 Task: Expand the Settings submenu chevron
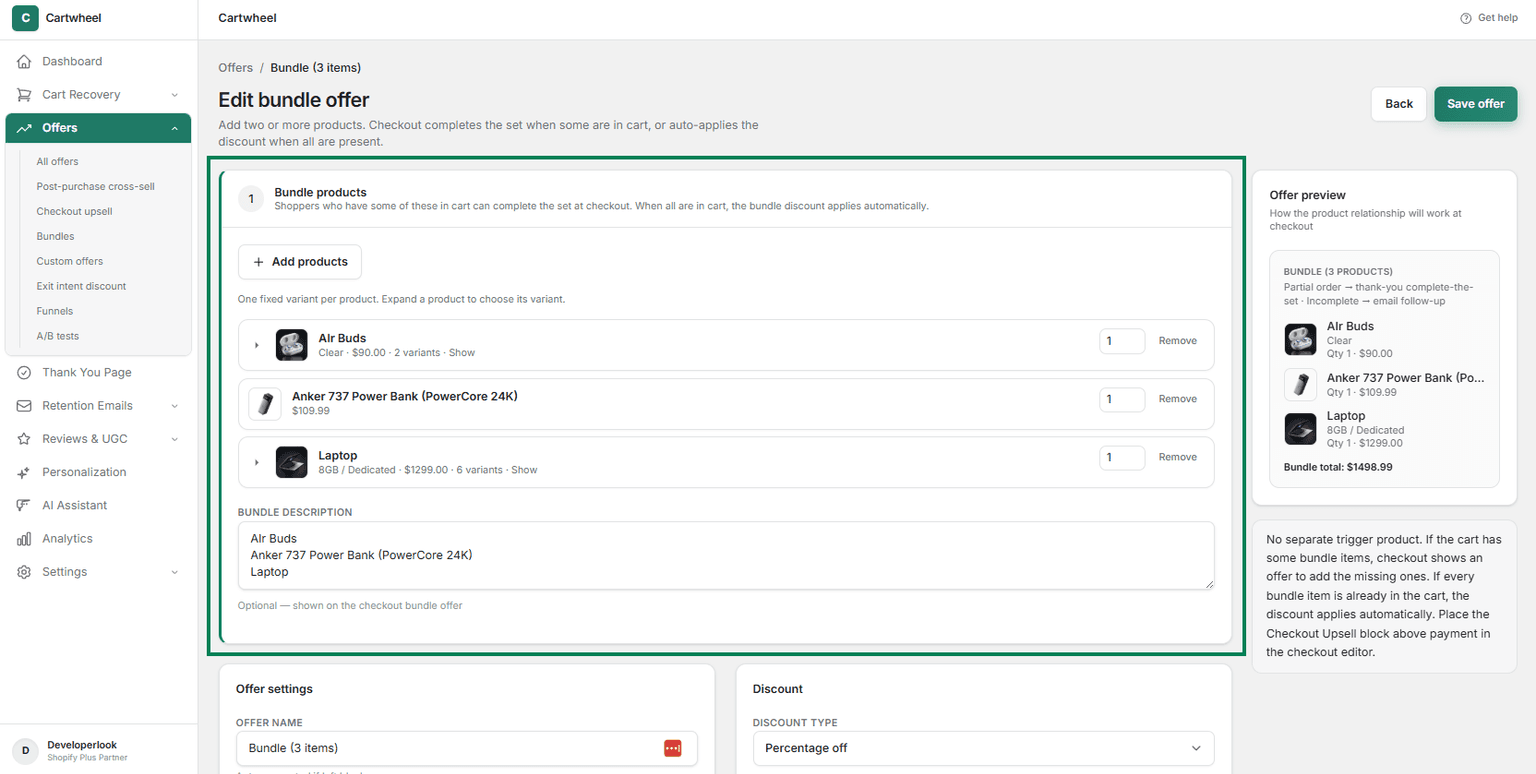pos(175,572)
